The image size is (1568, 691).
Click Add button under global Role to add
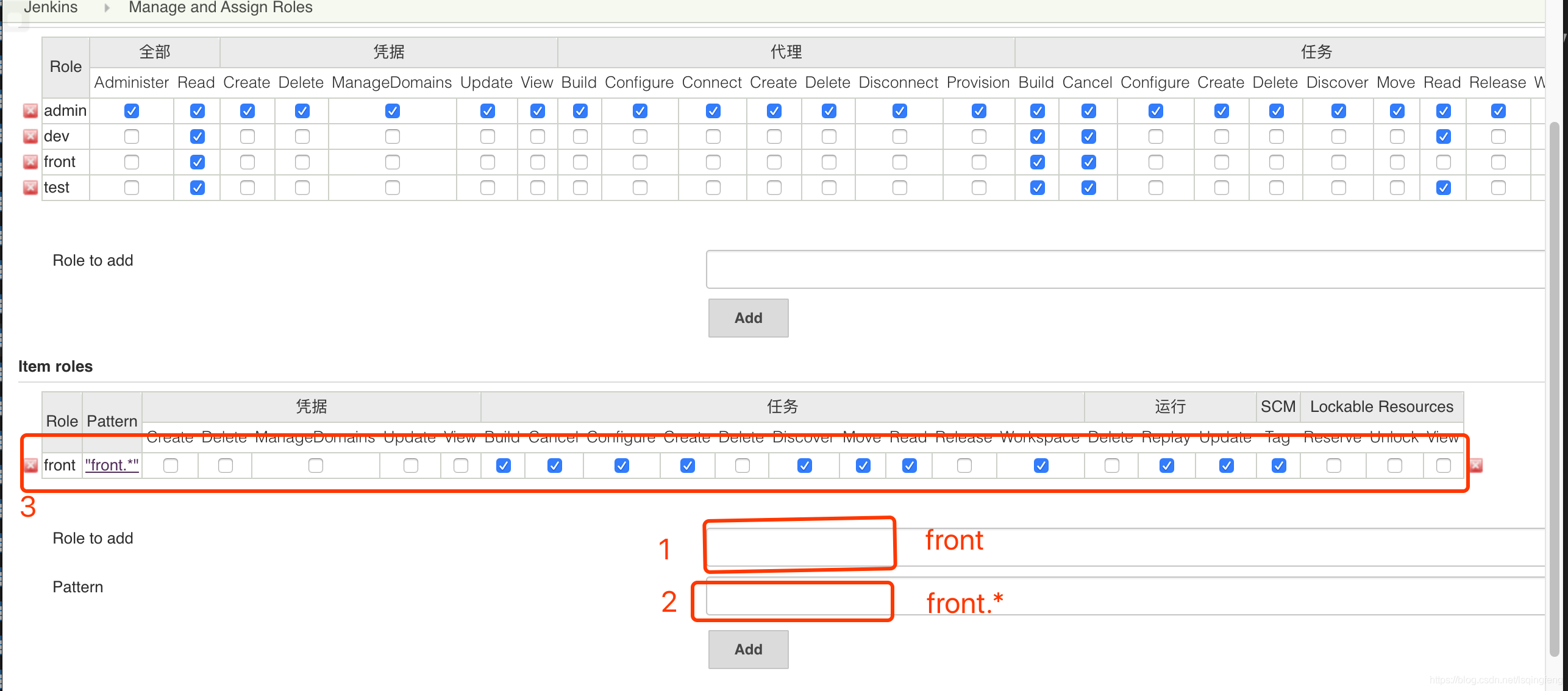(748, 317)
